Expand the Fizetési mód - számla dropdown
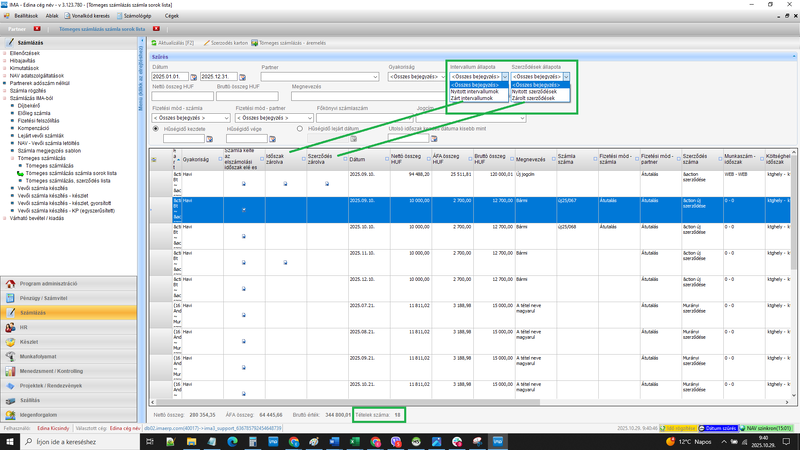 click(x=225, y=118)
